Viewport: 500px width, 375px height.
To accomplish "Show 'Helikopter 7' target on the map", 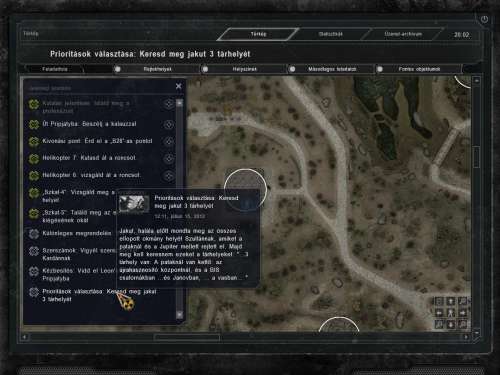I will point(168,158).
